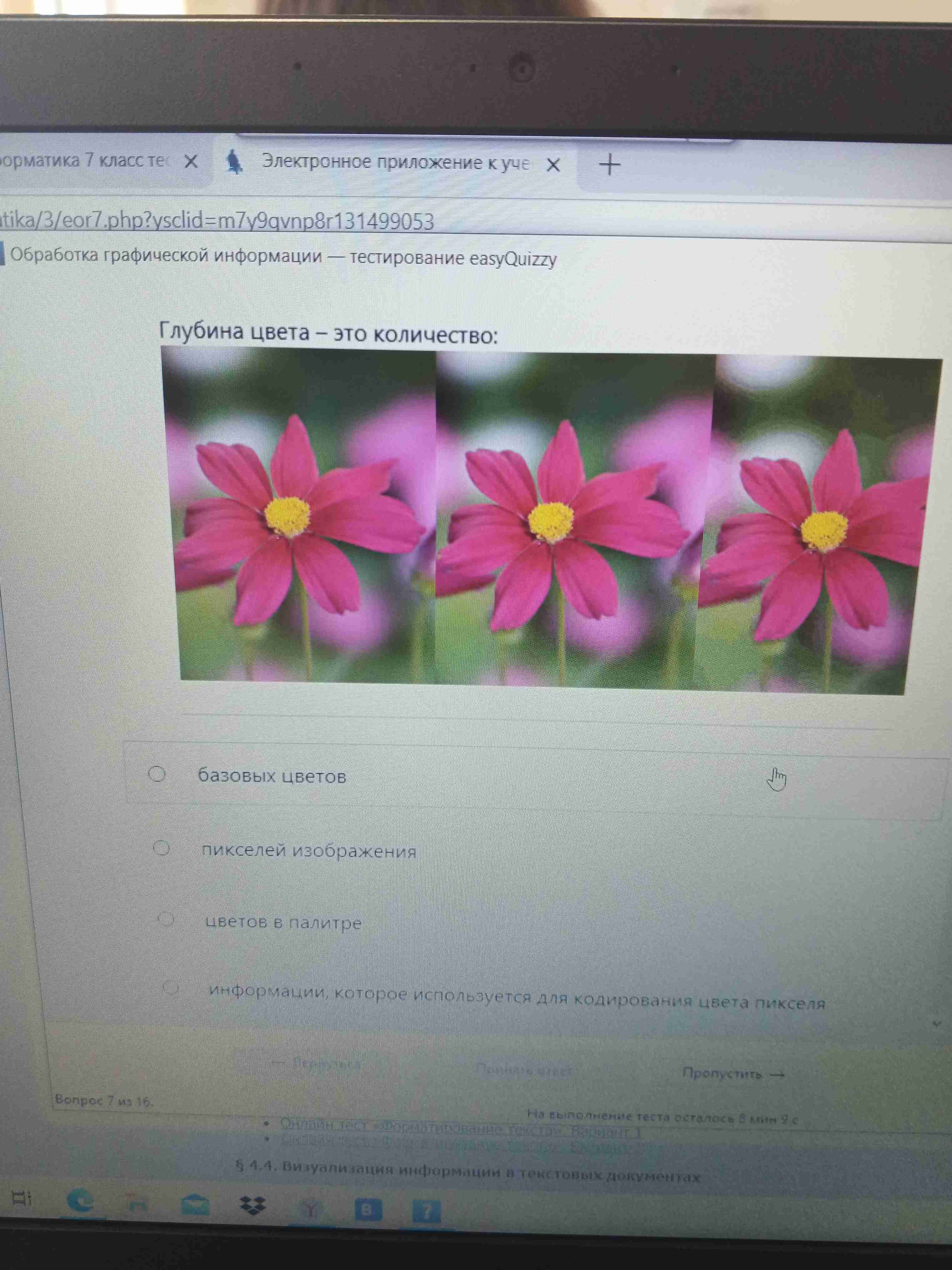Open a new browser tab with plus
The width and height of the screenshot is (952, 1270).
tap(609, 165)
